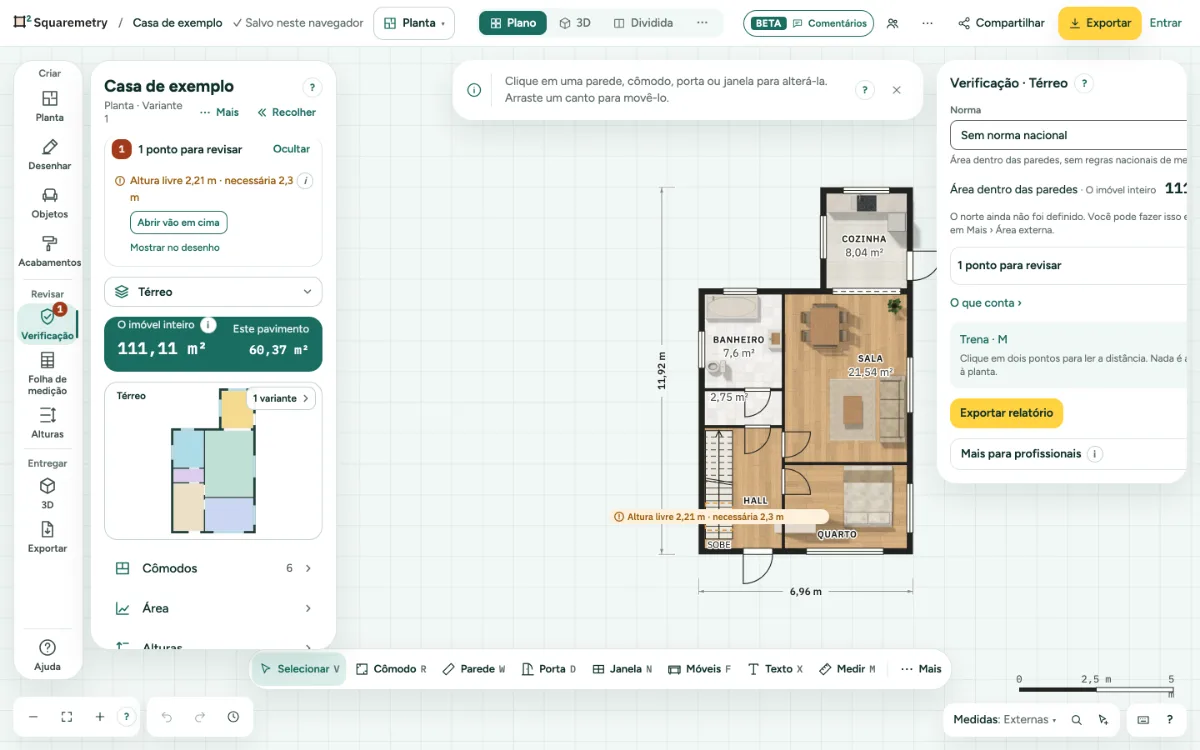The height and width of the screenshot is (750, 1200).
Task: Click the Exportar relatório button
Action: [1006, 413]
